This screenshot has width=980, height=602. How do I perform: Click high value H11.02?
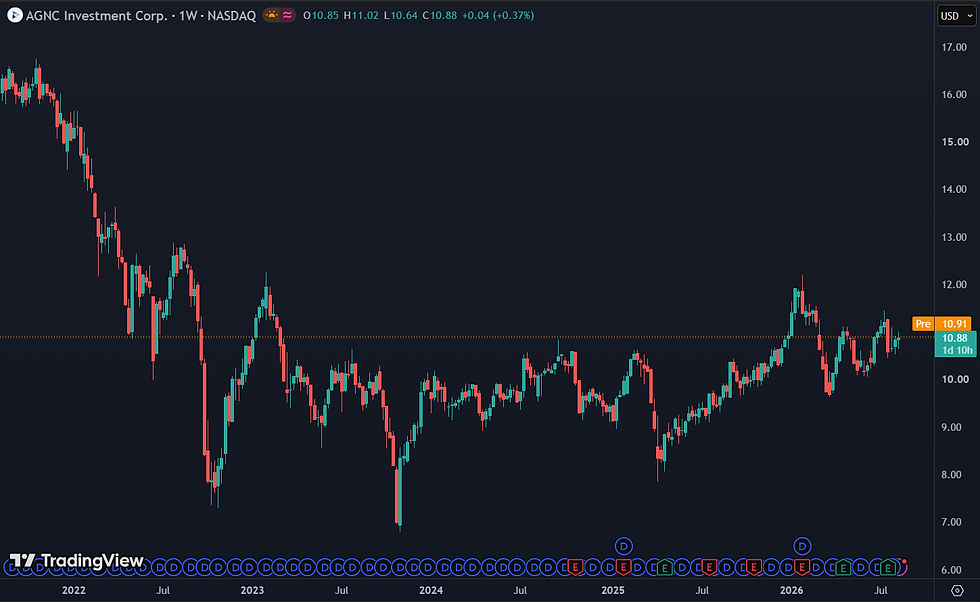361,16
